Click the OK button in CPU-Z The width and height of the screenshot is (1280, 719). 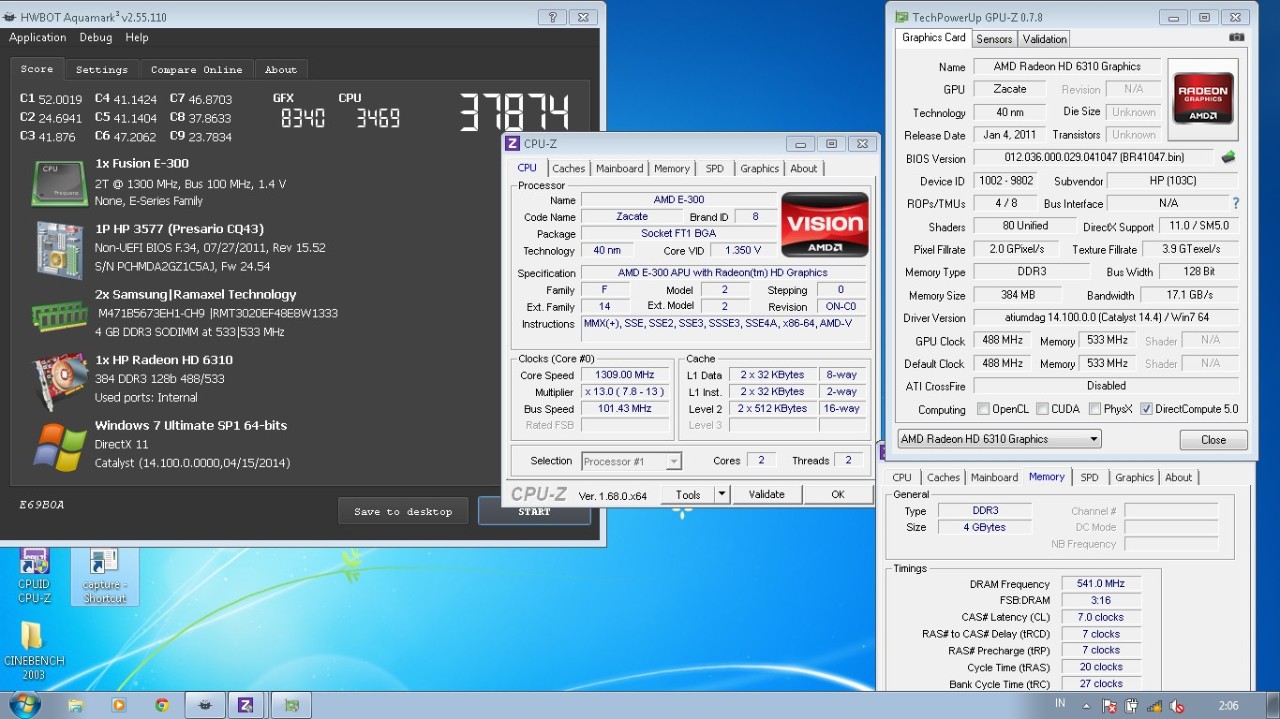(x=838, y=494)
